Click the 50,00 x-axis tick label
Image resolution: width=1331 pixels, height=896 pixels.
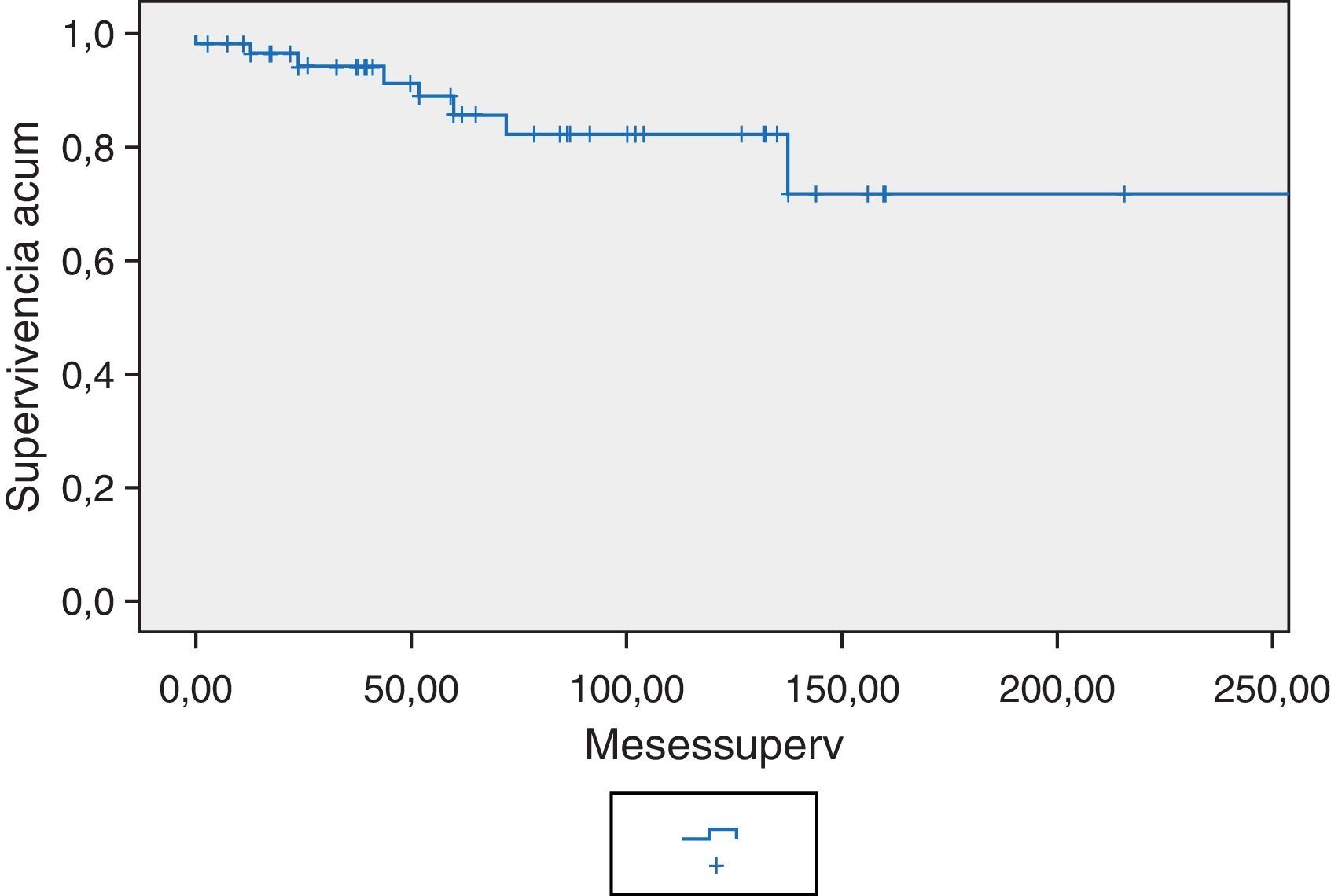(410, 690)
